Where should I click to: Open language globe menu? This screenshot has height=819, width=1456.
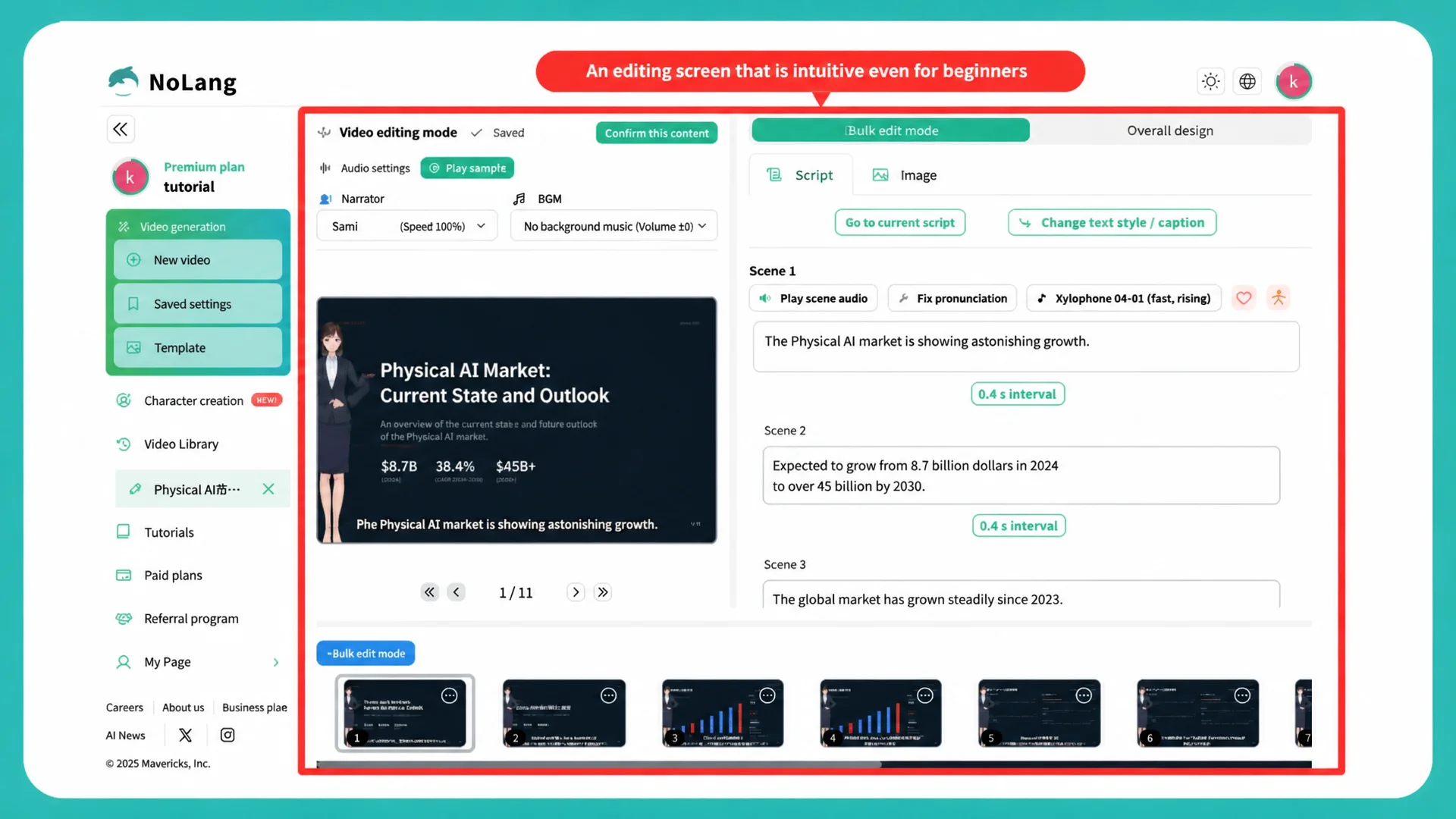pos(1247,81)
